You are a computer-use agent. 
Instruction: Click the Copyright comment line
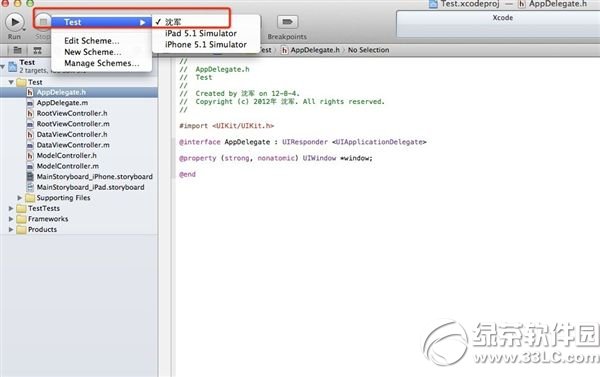click(x=282, y=102)
